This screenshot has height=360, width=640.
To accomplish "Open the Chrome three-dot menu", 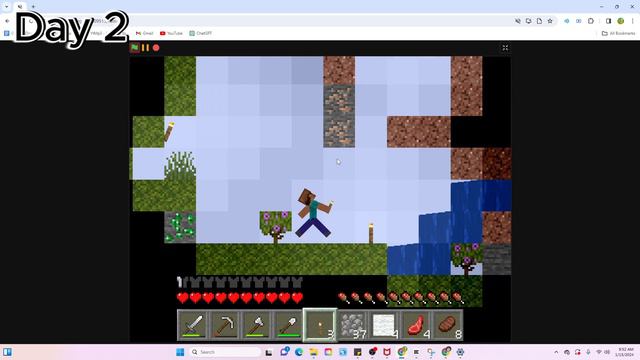I will 633,21.
